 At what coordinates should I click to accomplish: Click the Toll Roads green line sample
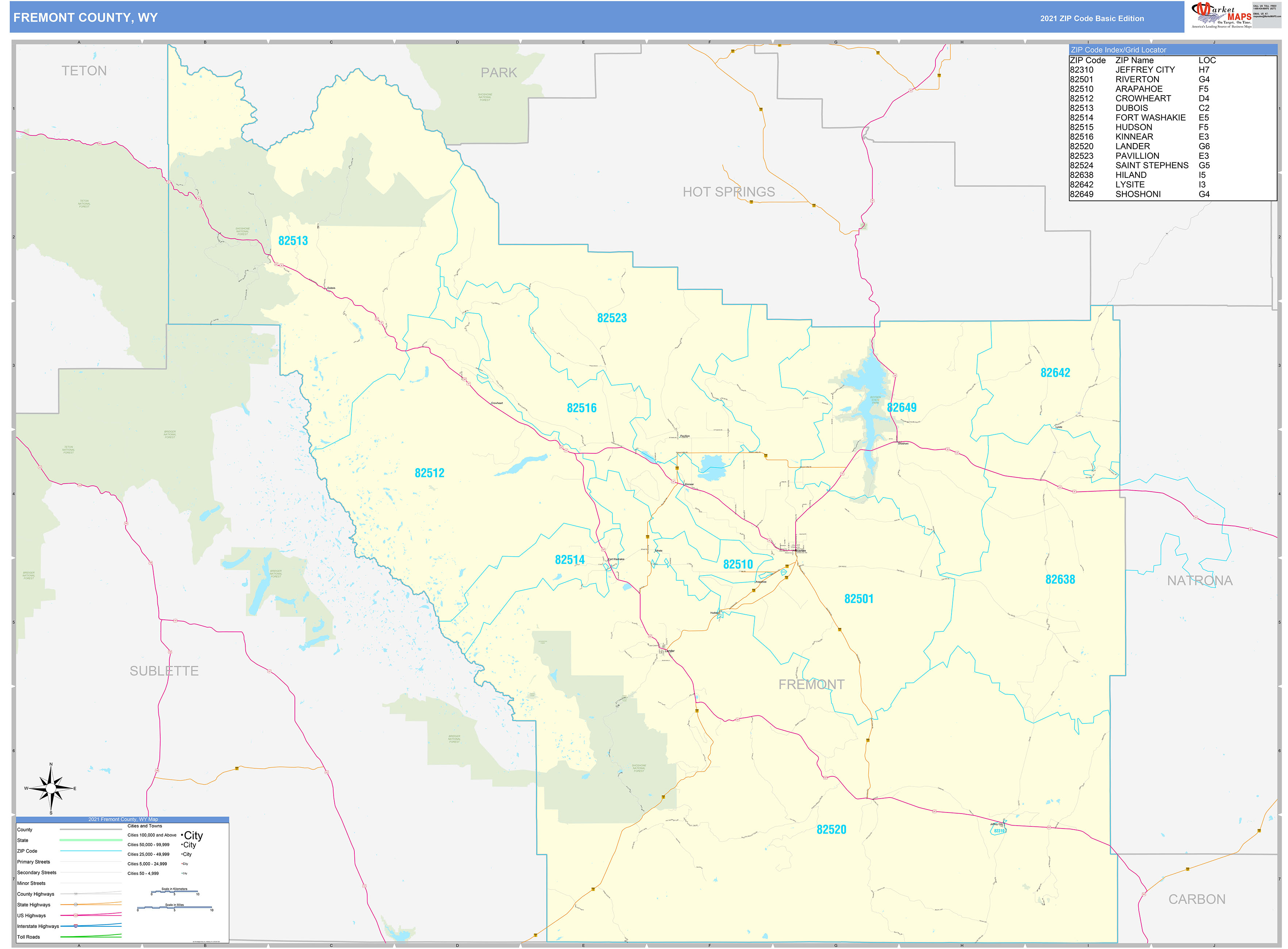pos(91,936)
